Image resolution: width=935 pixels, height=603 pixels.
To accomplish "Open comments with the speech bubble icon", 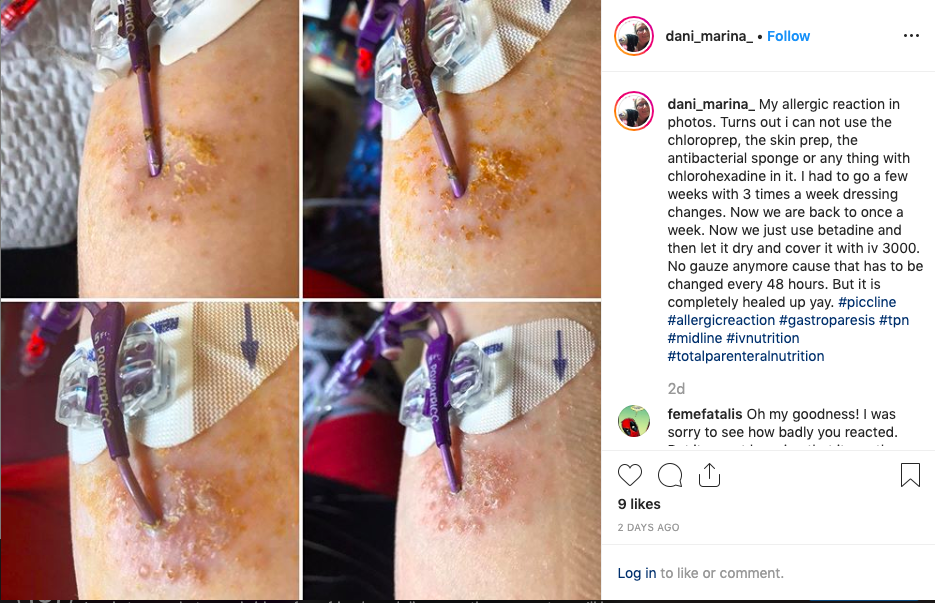I will click(x=670, y=475).
